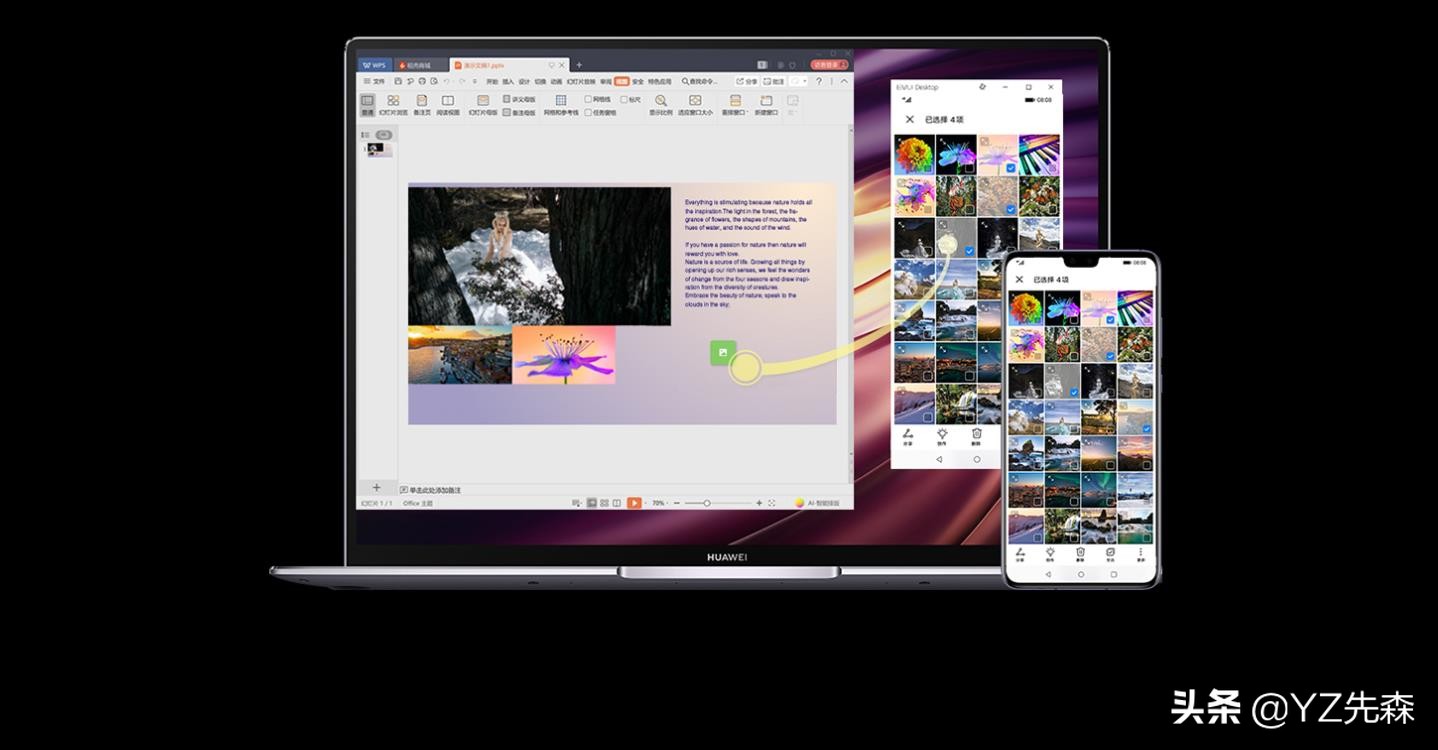Click the zoom out minus button
Viewport: 1438px width, 750px height.
click(x=677, y=503)
